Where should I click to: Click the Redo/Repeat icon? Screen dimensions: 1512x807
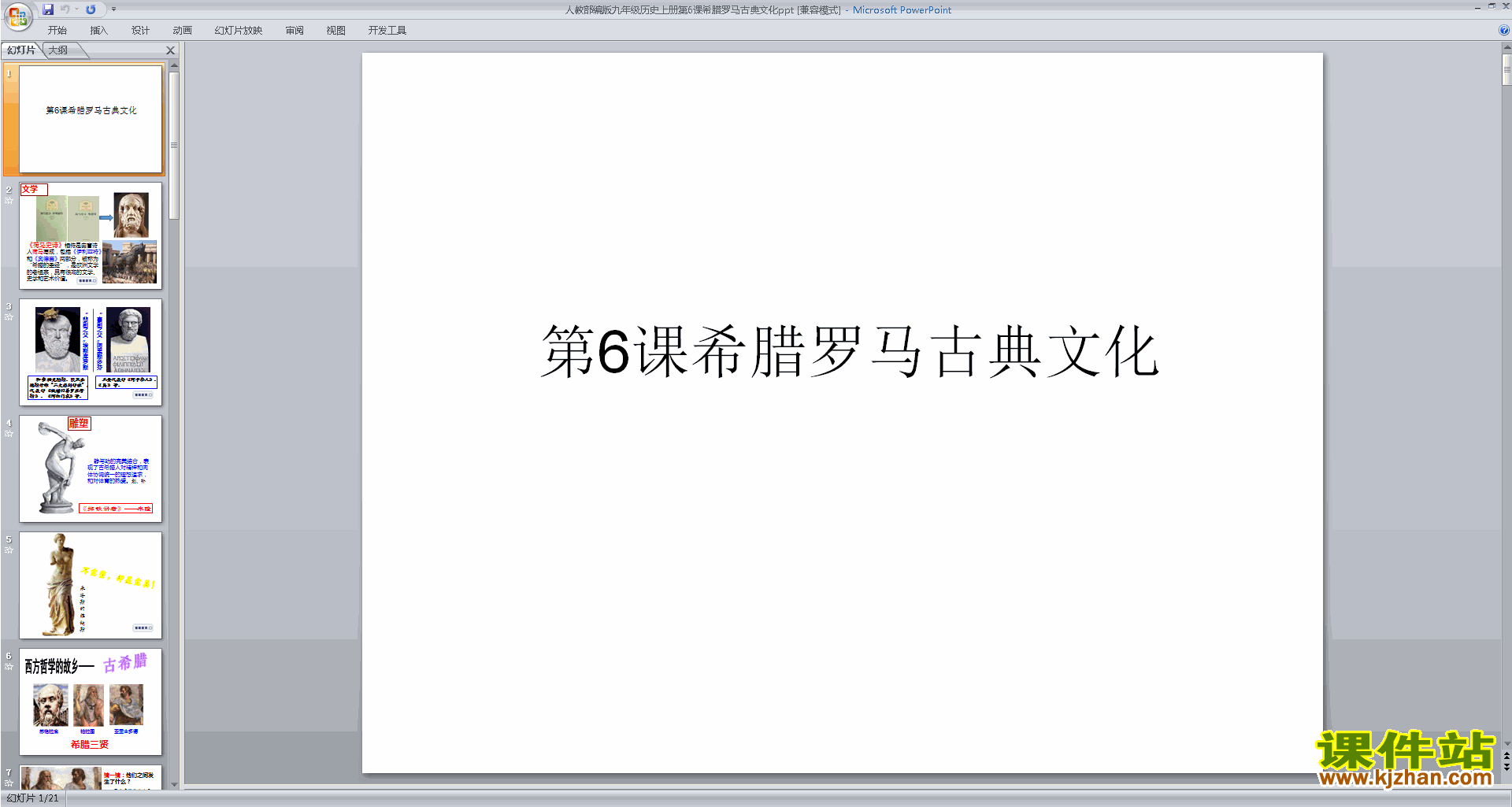pos(91,9)
